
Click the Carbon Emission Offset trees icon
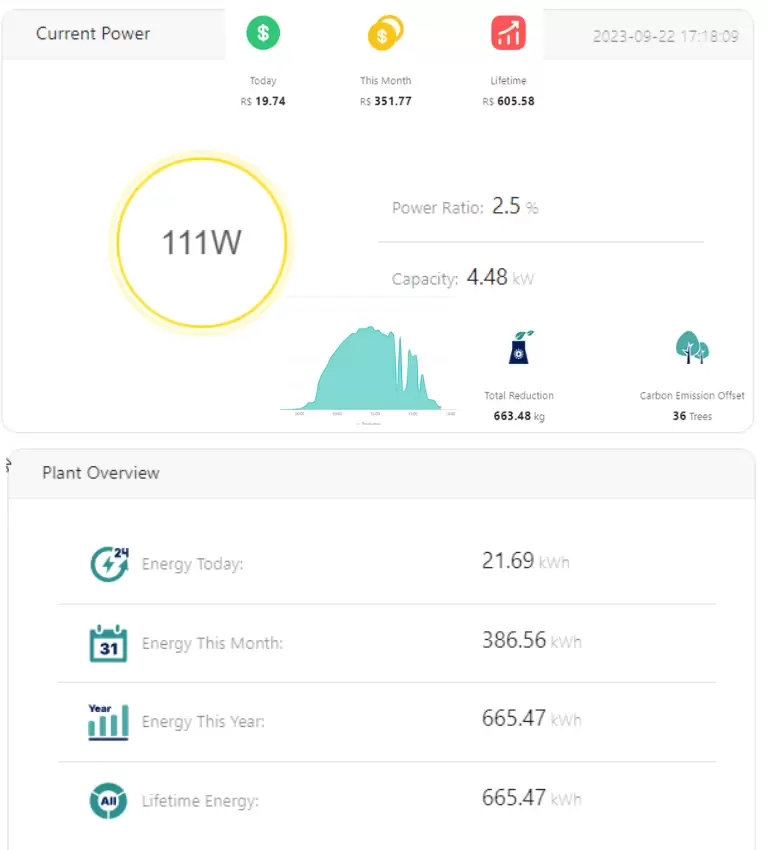pos(692,348)
